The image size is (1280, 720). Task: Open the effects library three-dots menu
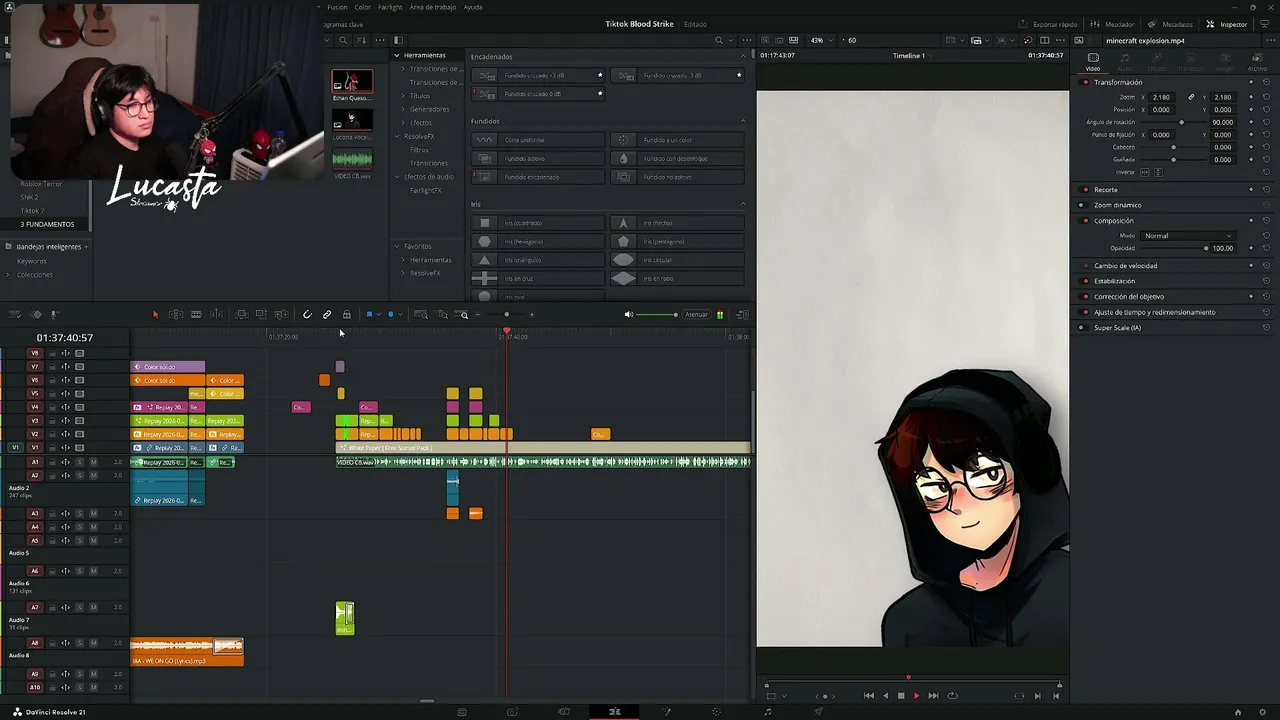tap(747, 41)
